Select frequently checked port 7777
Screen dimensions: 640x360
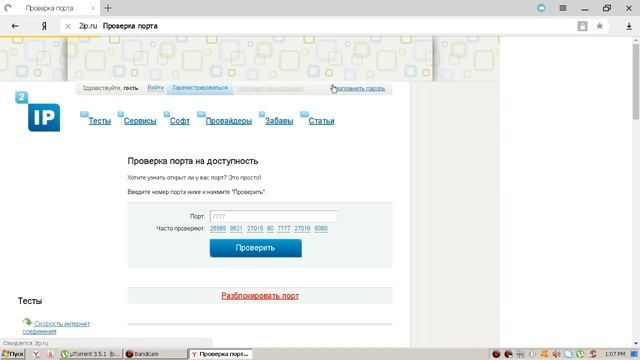284,229
